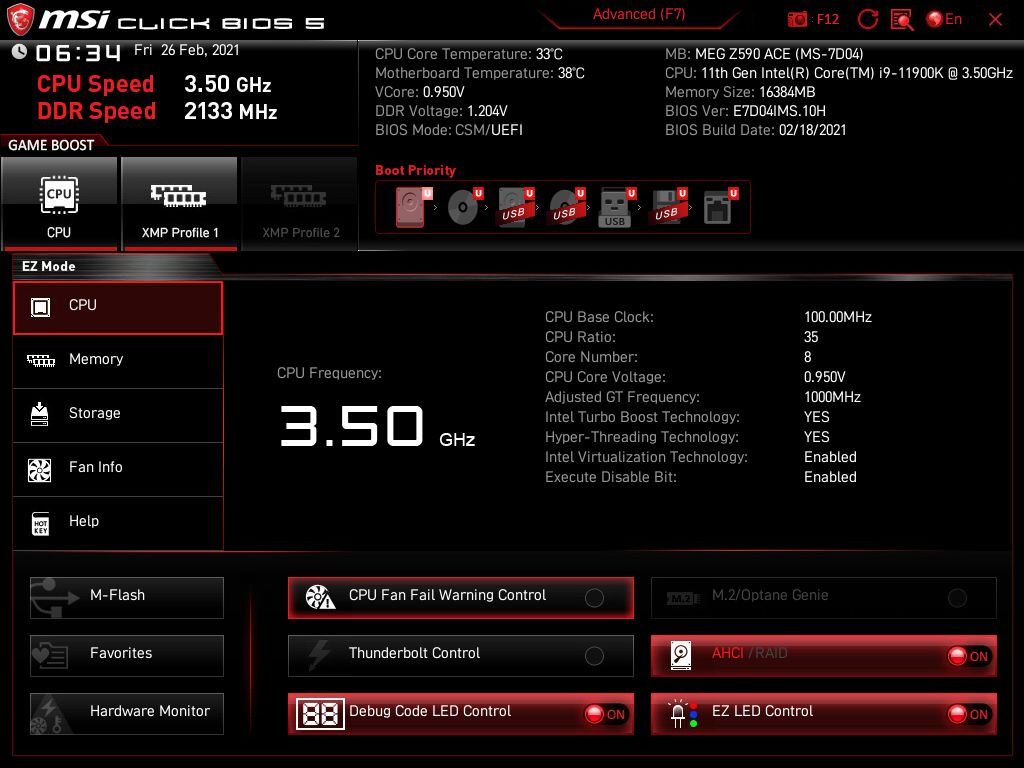1024x768 pixels.
Task: Click the date Fri 26 Feb, 2021
Action: point(187,50)
